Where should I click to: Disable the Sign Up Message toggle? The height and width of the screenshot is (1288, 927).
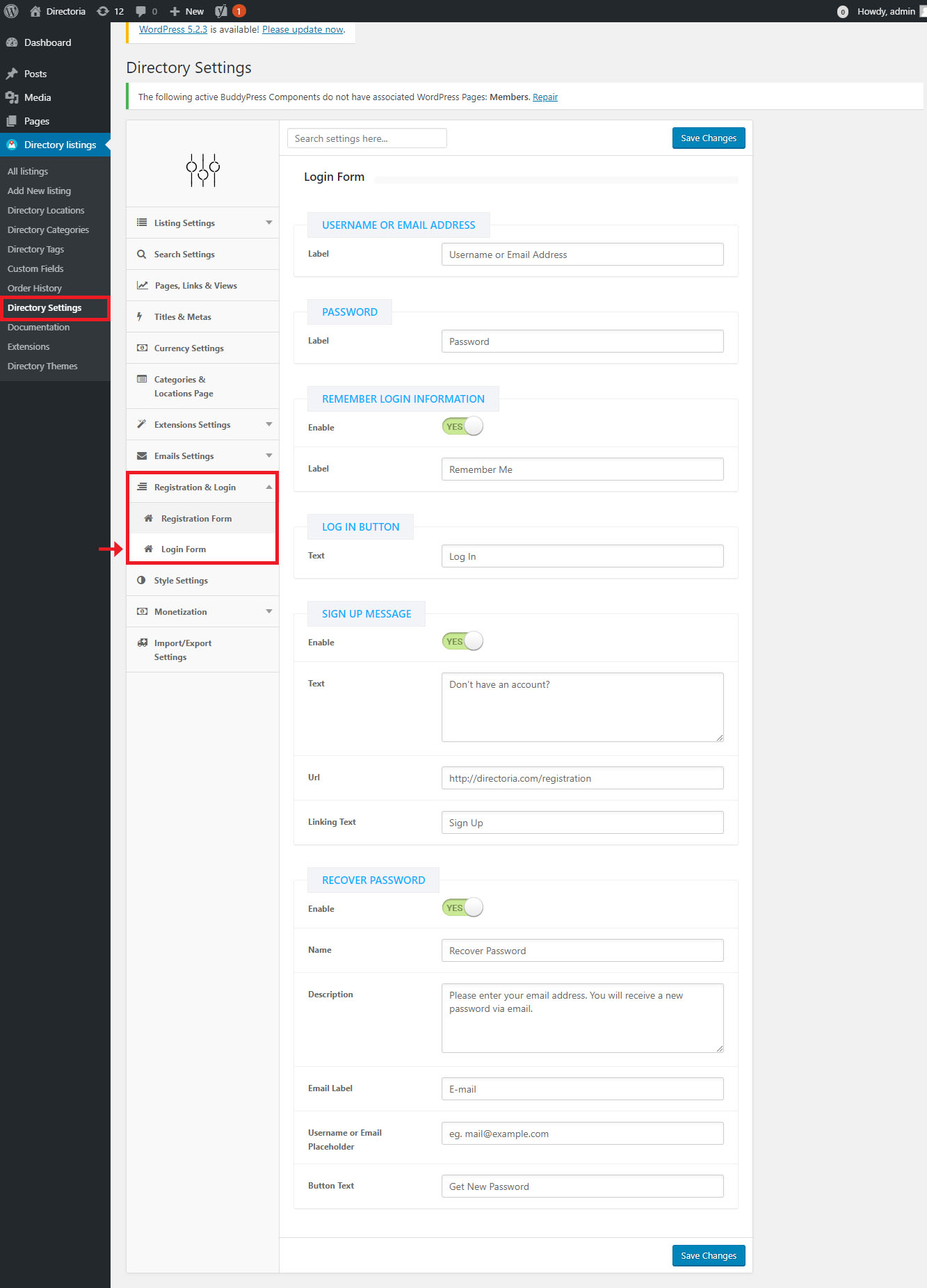click(x=462, y=641)
